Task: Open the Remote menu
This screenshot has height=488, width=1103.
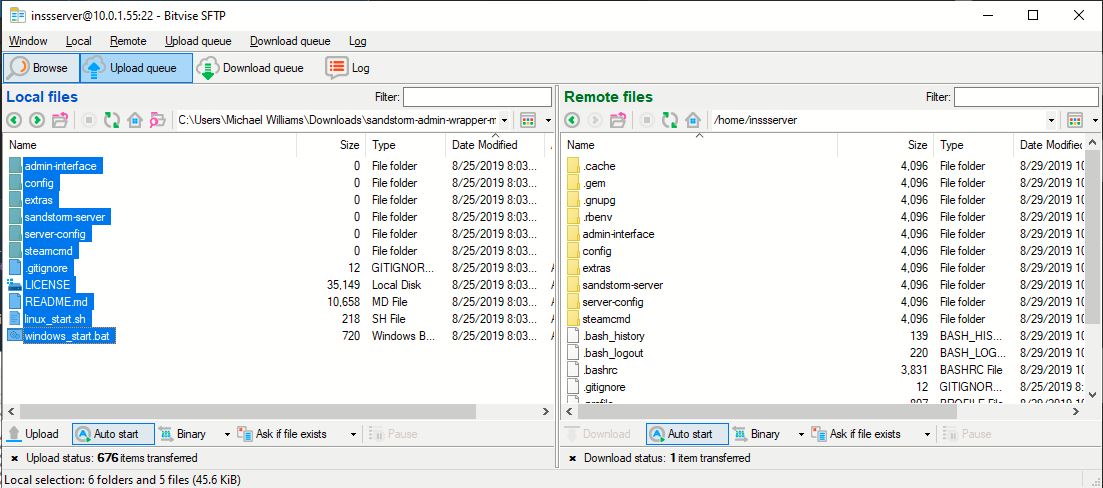Action: pos(128,41)
